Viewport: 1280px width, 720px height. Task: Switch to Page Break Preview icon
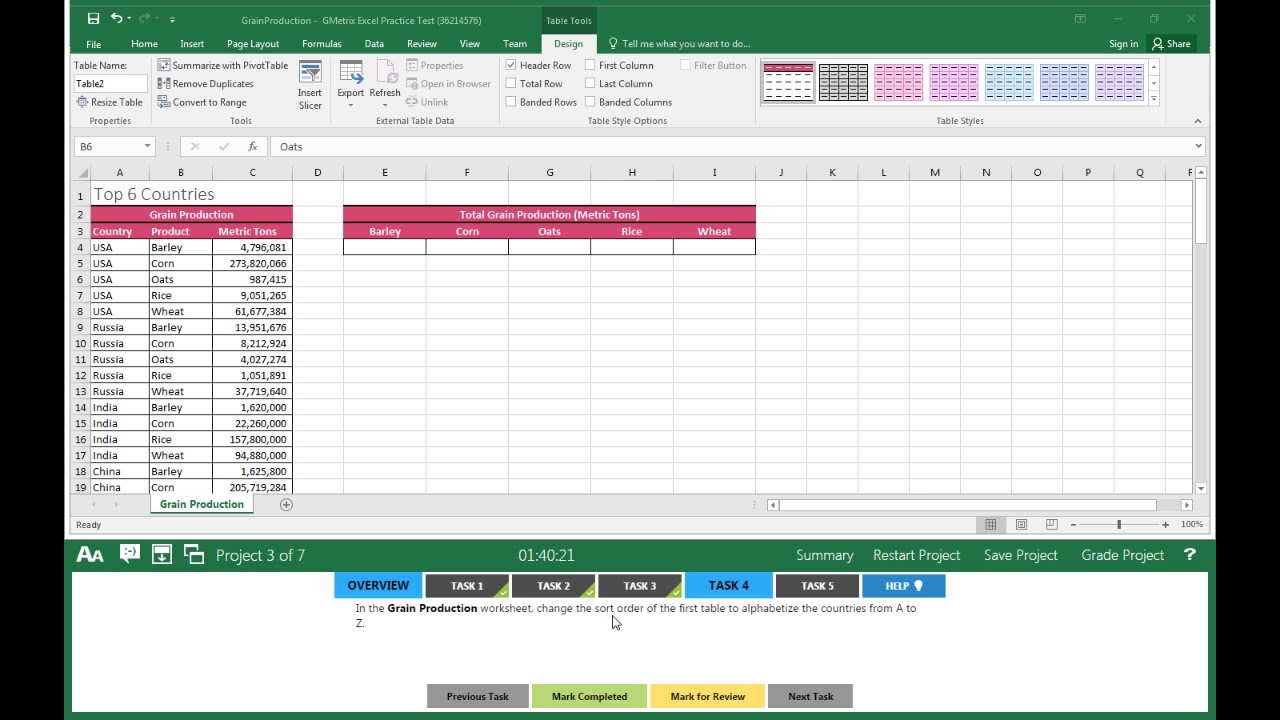[1051, 525]
